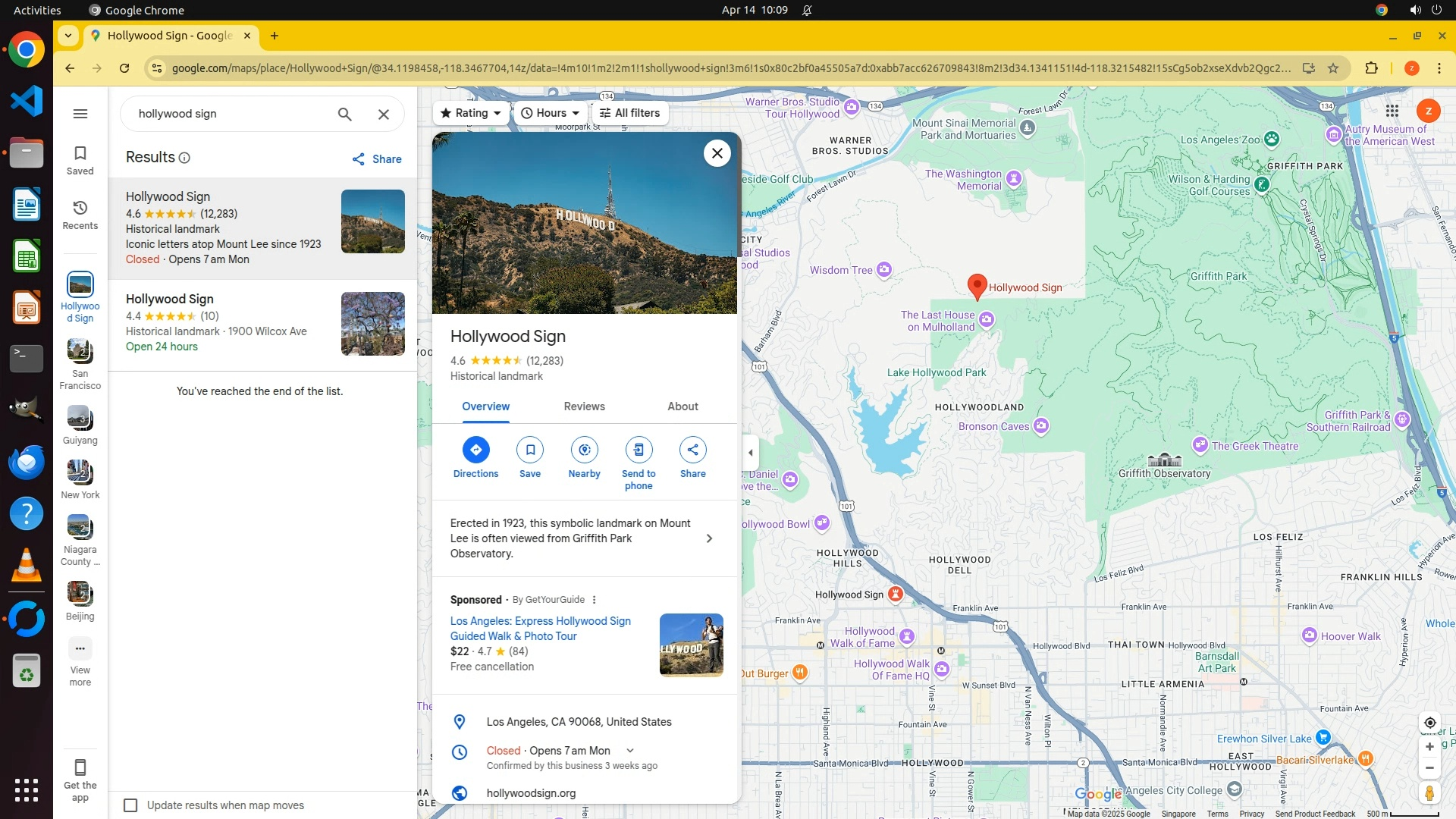Switch to the Reviews tab

point(584,406)
